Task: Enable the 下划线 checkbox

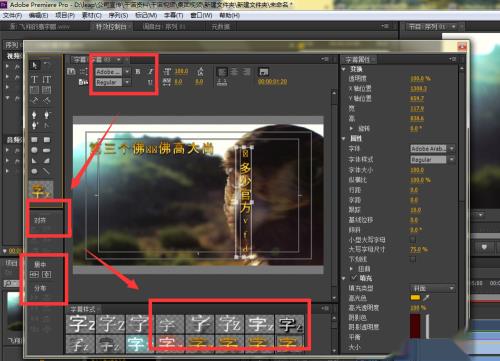Action: point(413,259)
